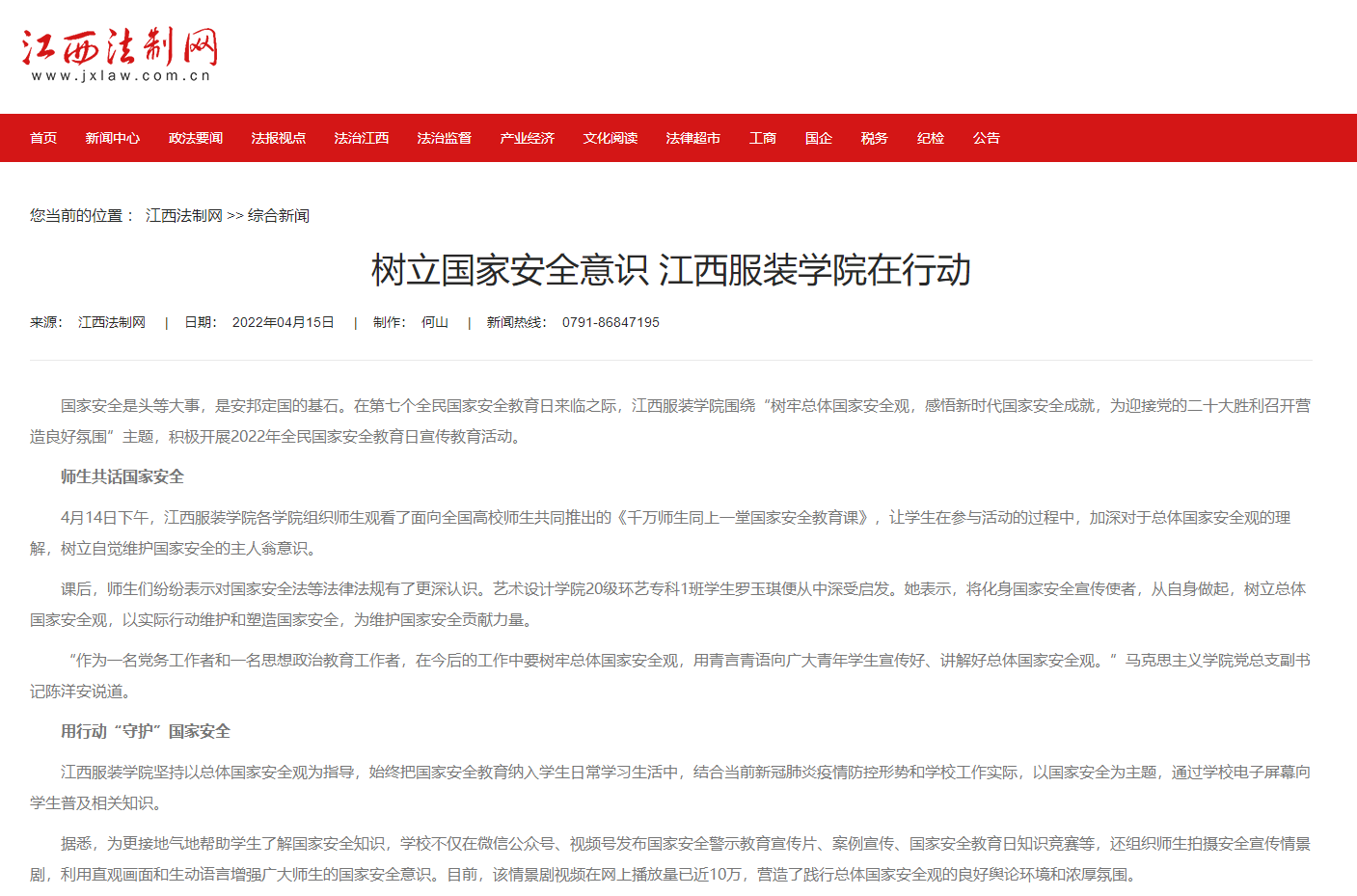Click the 公告 navigation item
This screenshot has height=896, width=1357.
(x=987, y=138)
